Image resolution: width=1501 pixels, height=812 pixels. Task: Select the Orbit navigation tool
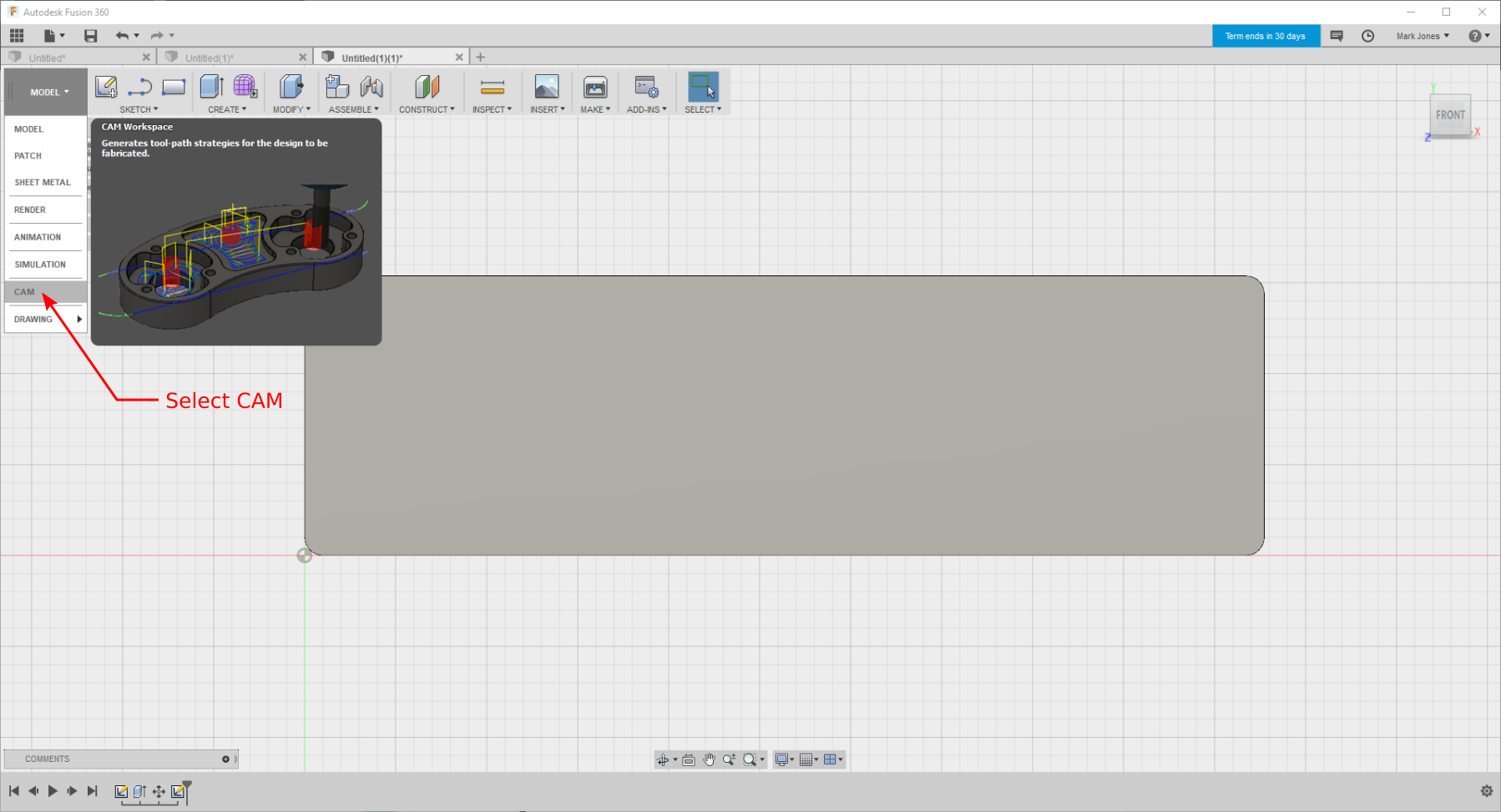[x=663, y=759]
